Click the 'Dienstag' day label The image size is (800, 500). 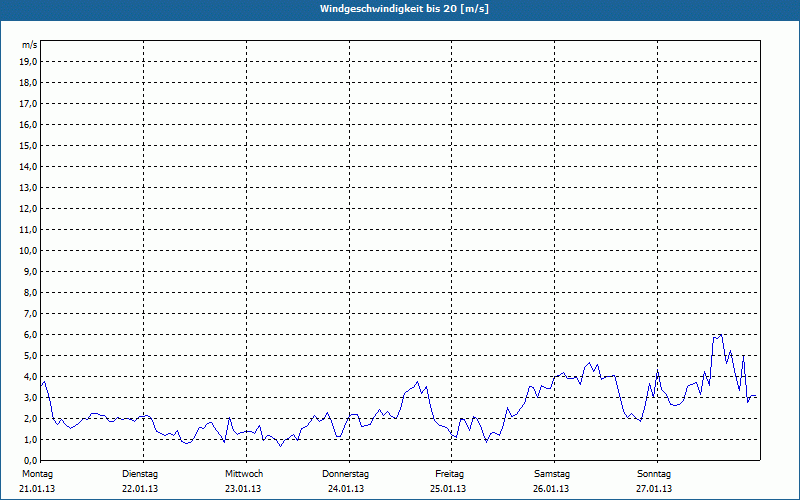140,474
